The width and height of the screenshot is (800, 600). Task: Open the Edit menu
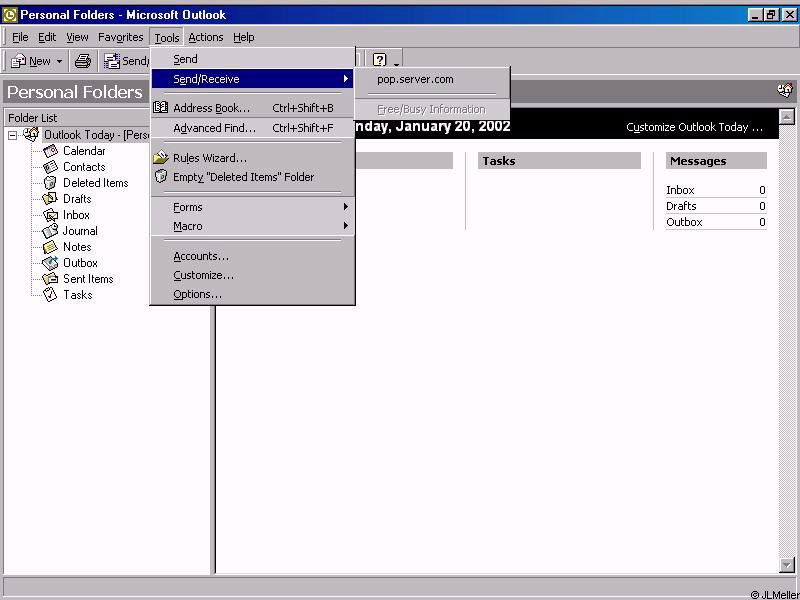click(x=47, y=37)
